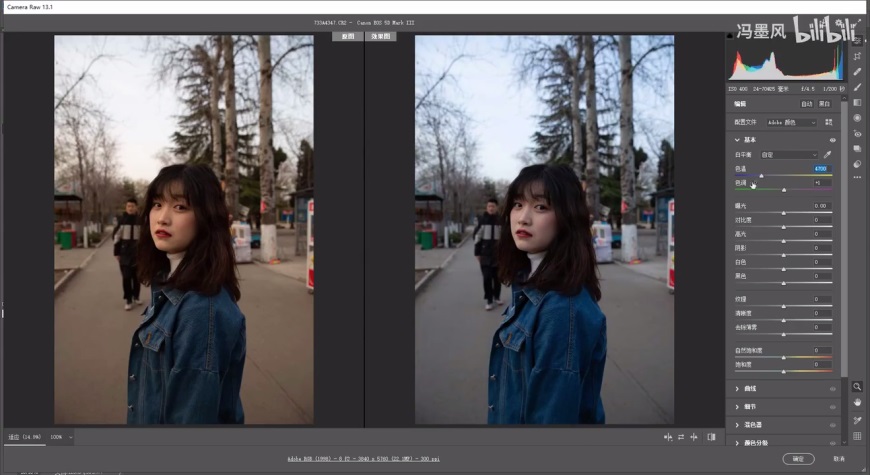The image size is (870, 475).
Task: Select the Crop and Rotate tool
Action: (857, 55)
